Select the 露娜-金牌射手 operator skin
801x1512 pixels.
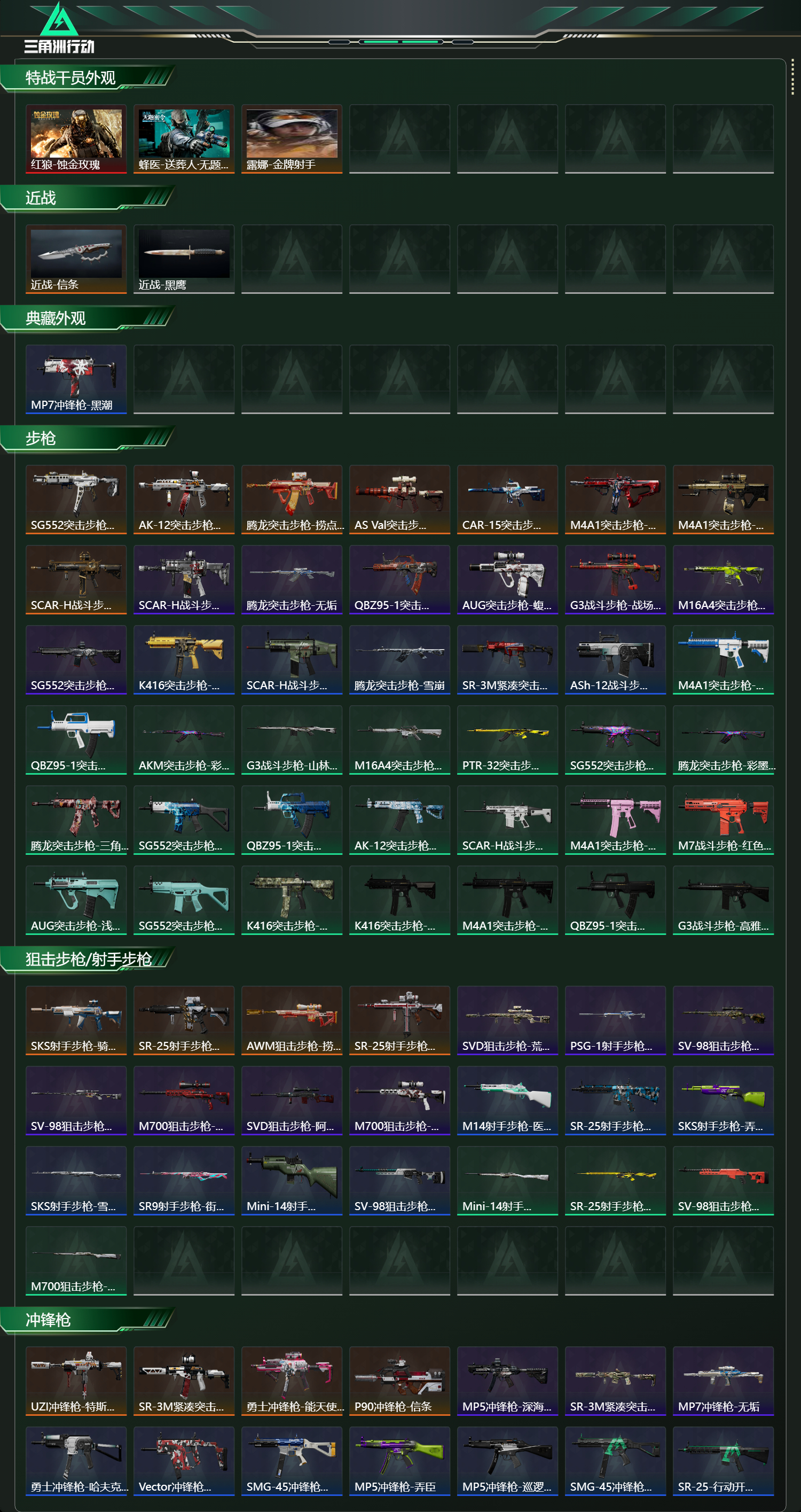tap(292, 139)
